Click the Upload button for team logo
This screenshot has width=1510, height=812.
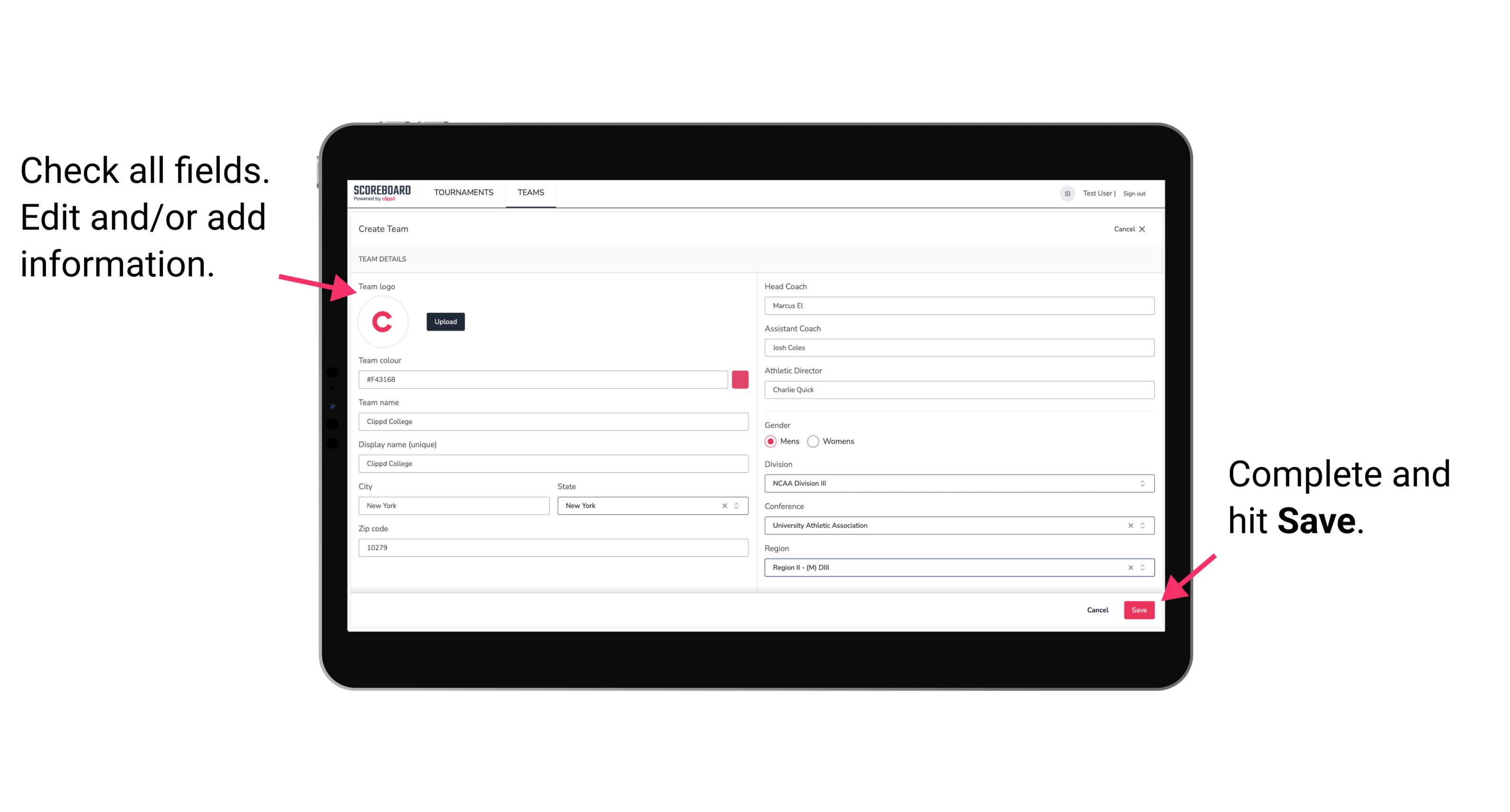pyautogui.click(x=445, y=321)
